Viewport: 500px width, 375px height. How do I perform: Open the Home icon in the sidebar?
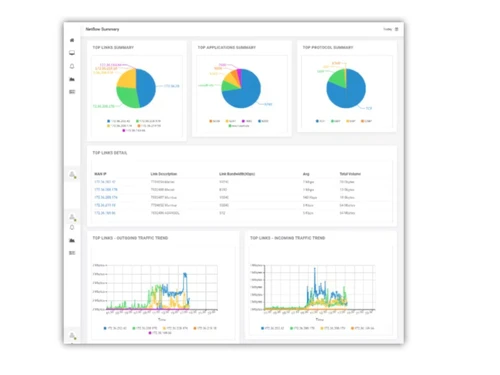[x=72, y=40]
